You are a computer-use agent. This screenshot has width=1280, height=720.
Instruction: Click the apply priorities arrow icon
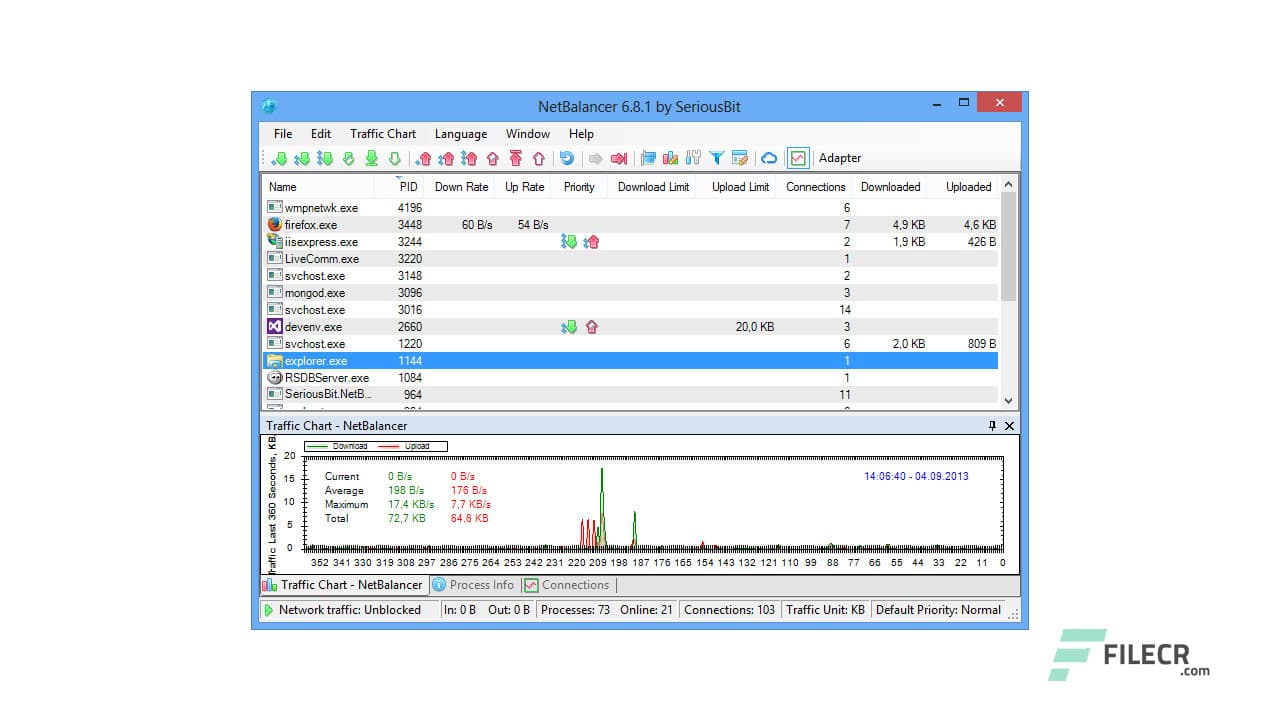pos(619,158)
